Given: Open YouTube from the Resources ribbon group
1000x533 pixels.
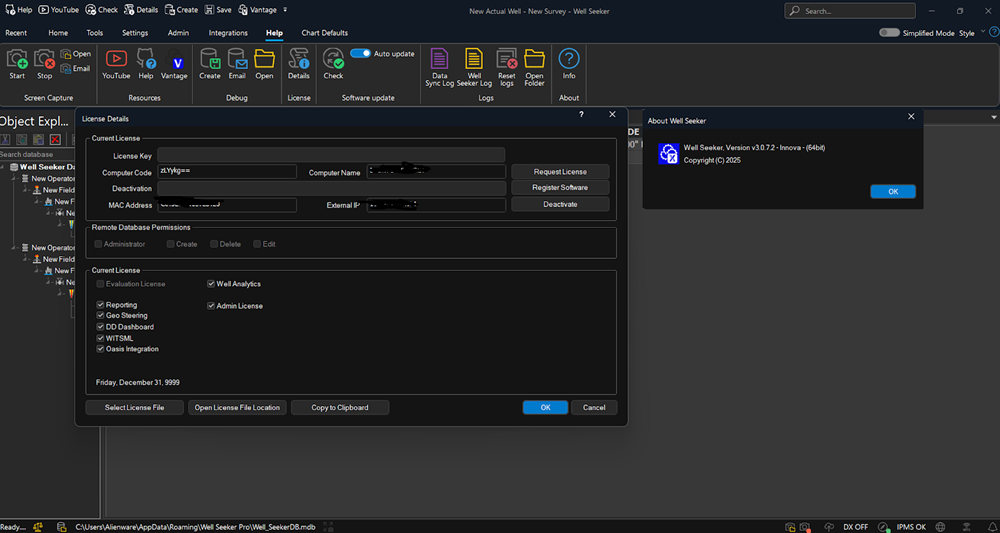Looking at the screenshot, I should coord(116,64).
